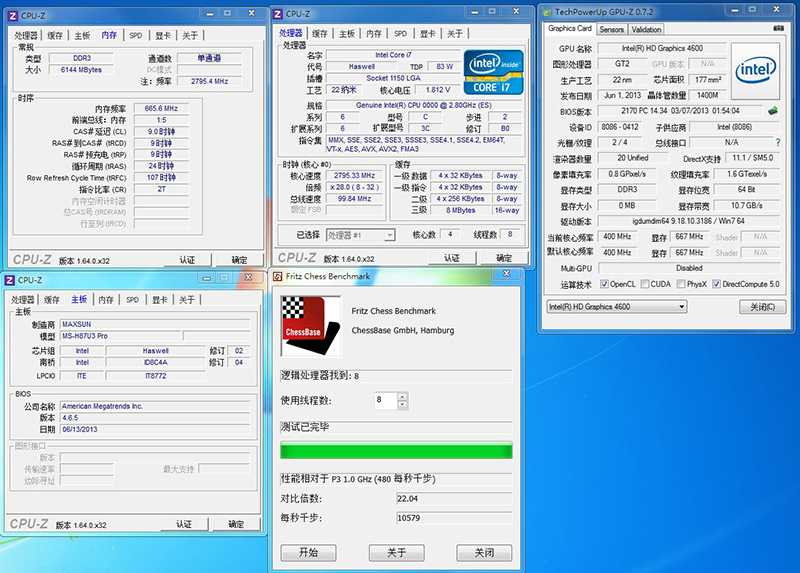This screenshot has height=573, width=800.
Task: Click the core speed value 2795.33 MHz
Action: [355, 175]
